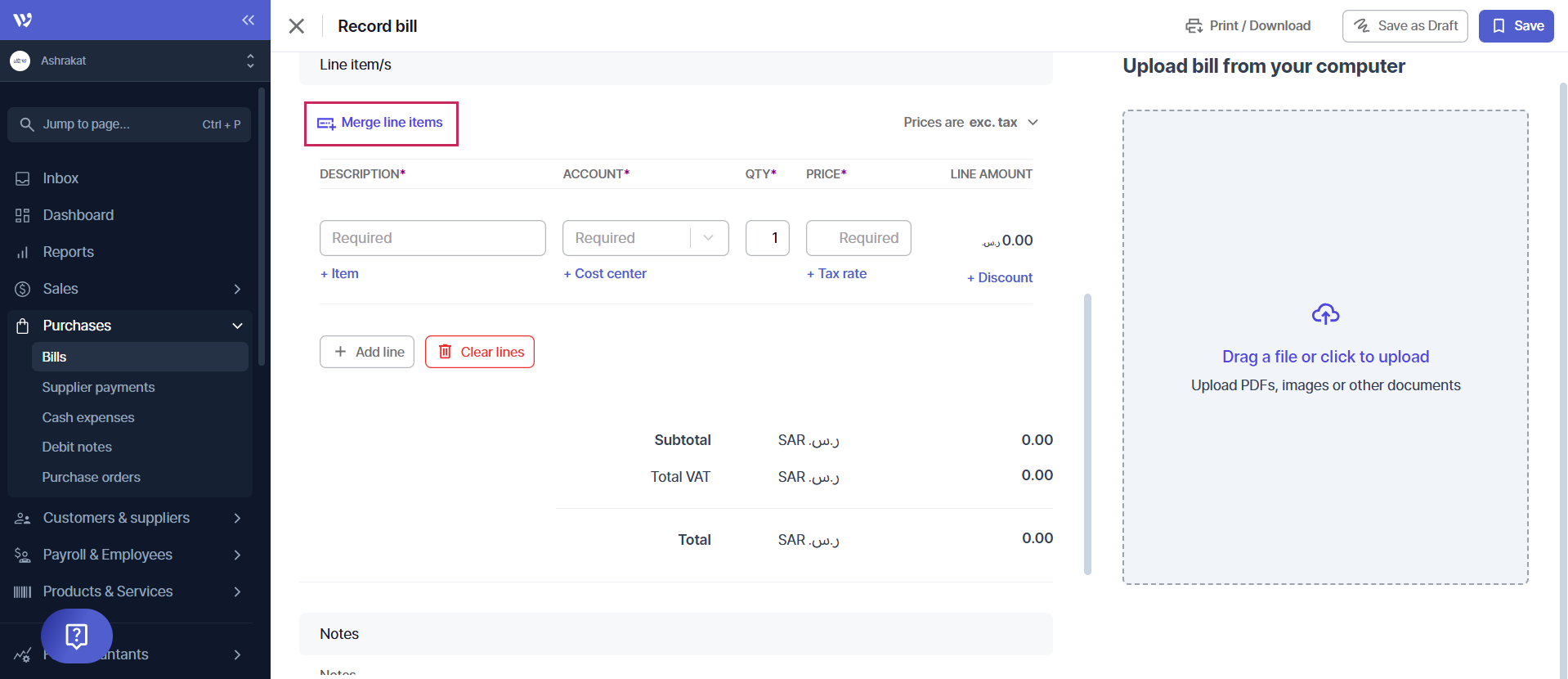
Task: Open the Account dropdown in line item
Action: [x=645, y=238]
